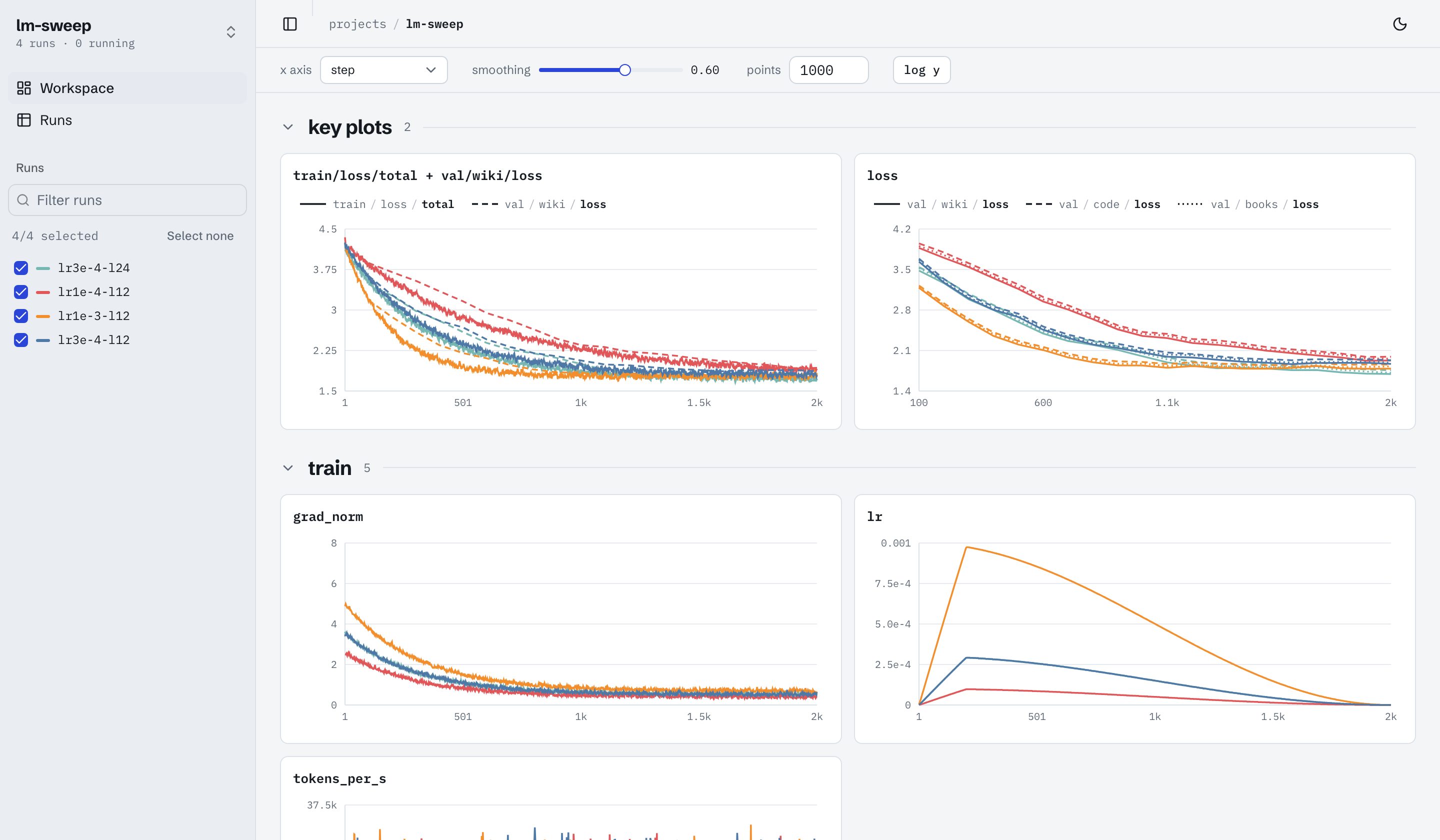Uncheck the lr1e-4-l12 run checkbox
The image size is (1440, 840).
pyautogui.click(x=21, y=292)
